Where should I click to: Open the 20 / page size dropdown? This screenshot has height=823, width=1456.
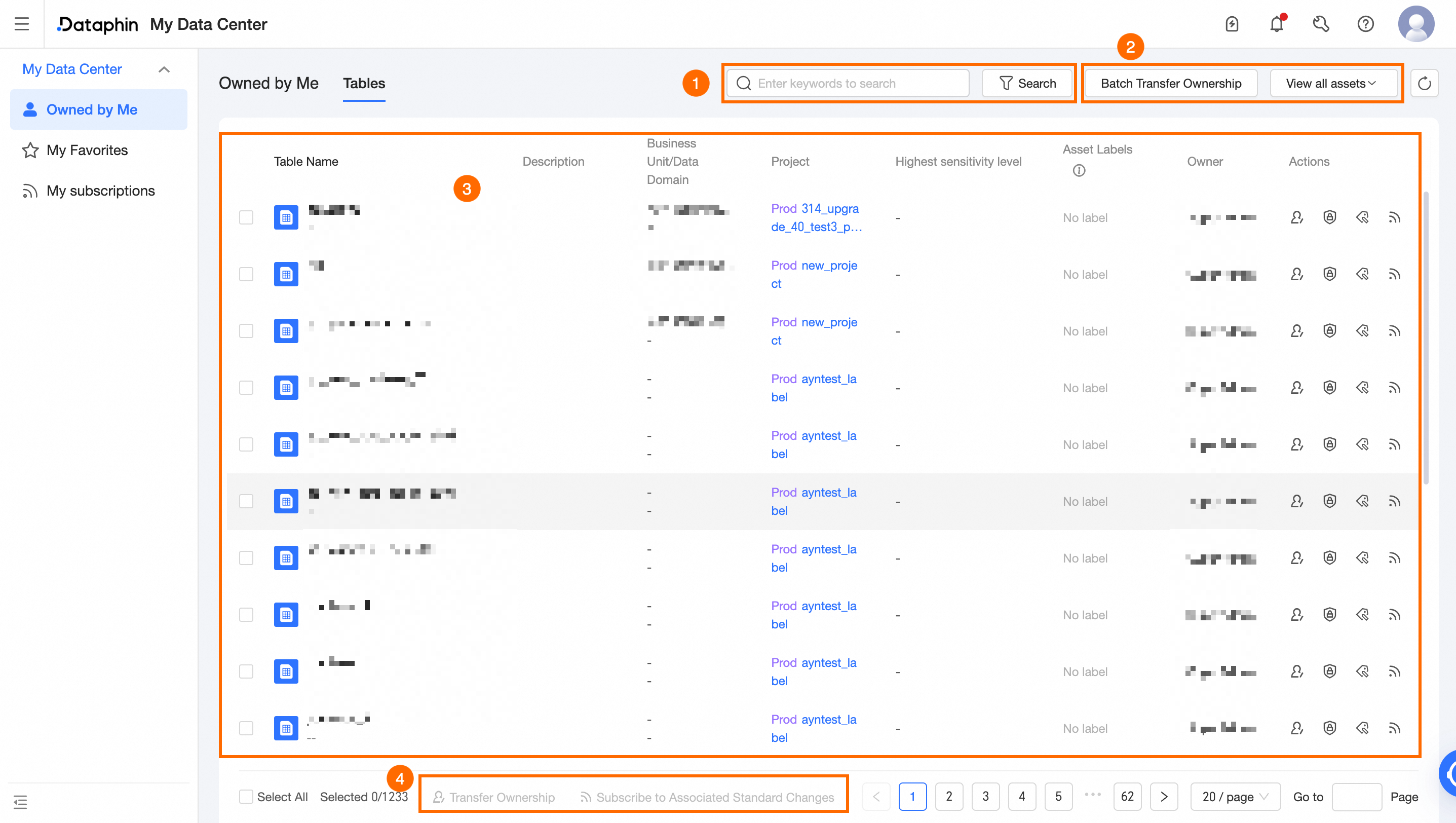click(x=1235, y=797)
